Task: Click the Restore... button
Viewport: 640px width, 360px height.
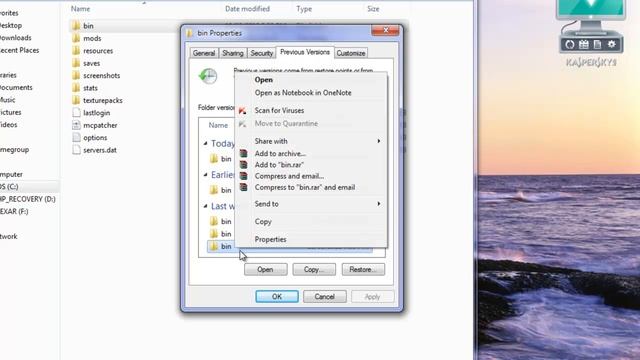Action: point(363,269)
